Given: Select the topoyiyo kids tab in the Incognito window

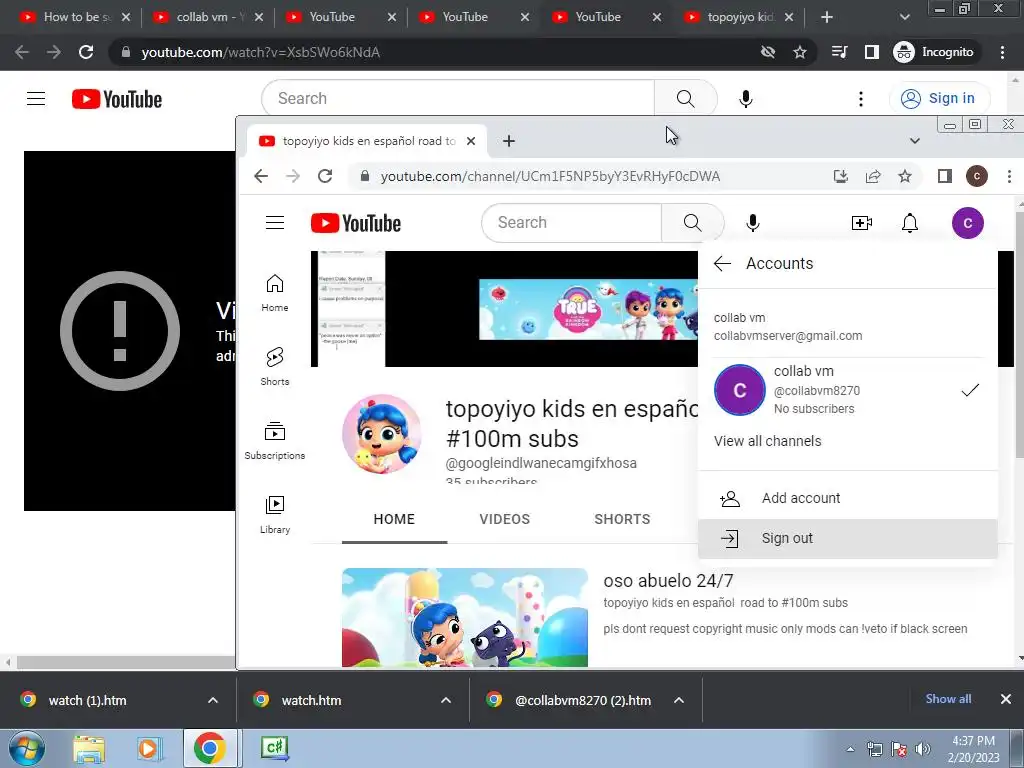Looking at the screenshot, I should point(738,17).
